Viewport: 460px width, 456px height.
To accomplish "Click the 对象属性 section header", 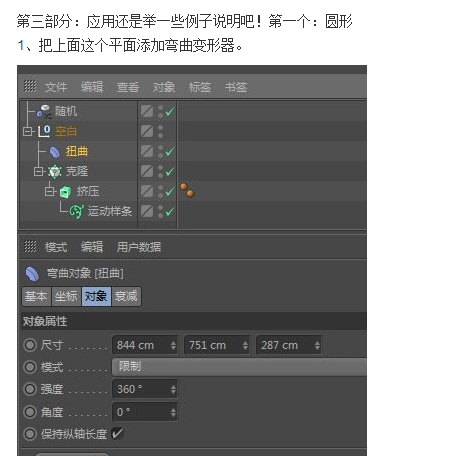I will pos(194,321).
